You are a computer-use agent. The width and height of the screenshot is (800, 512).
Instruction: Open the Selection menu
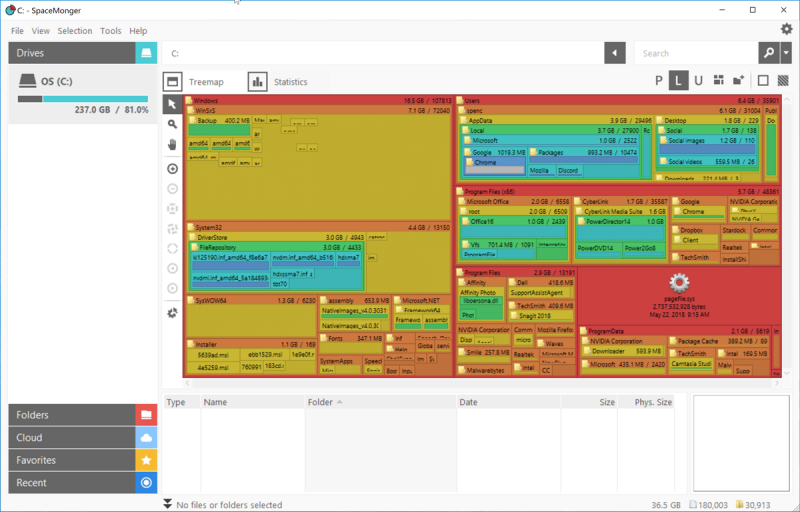tap(75, 31)
